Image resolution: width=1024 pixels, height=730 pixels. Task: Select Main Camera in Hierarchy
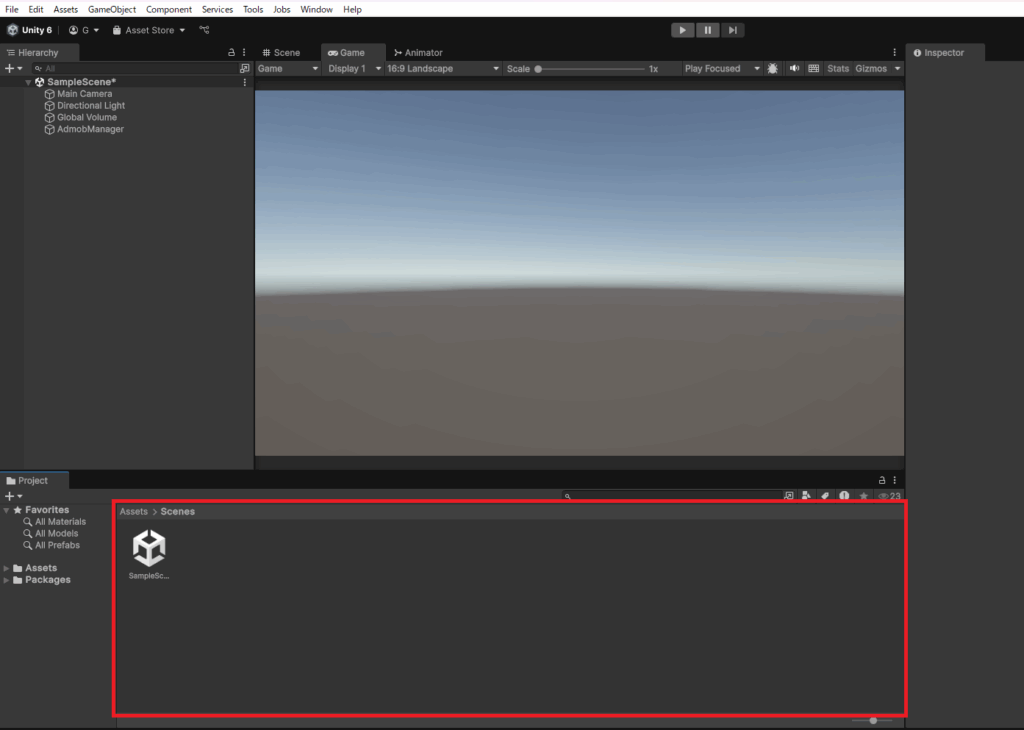tap(84, 94)
